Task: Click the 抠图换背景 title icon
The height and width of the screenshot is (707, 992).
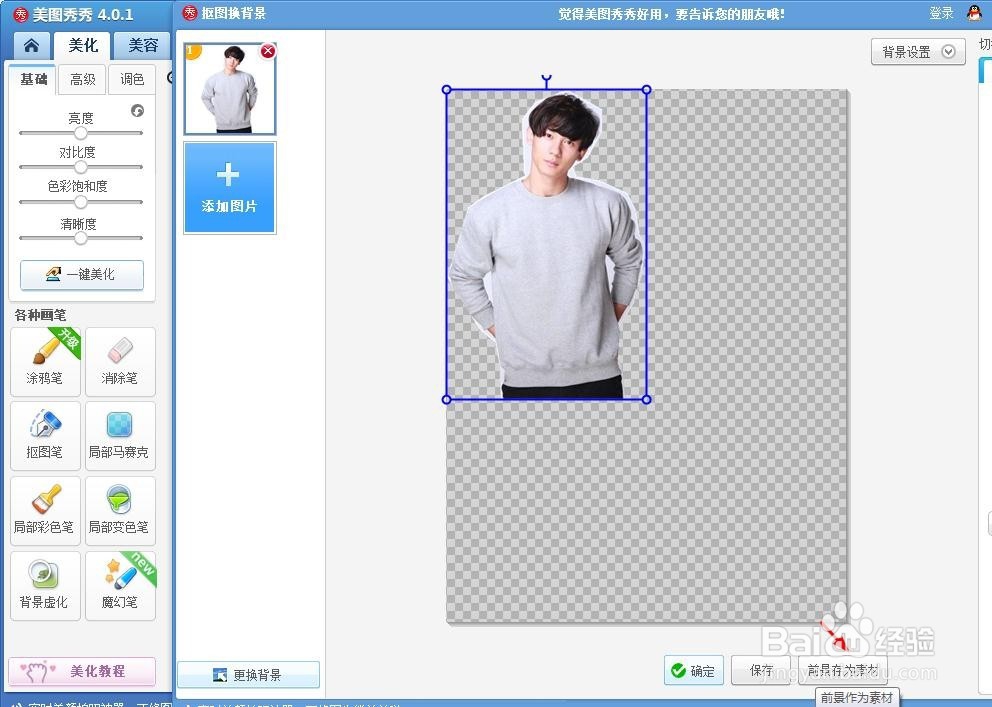Action: point(190,13)
